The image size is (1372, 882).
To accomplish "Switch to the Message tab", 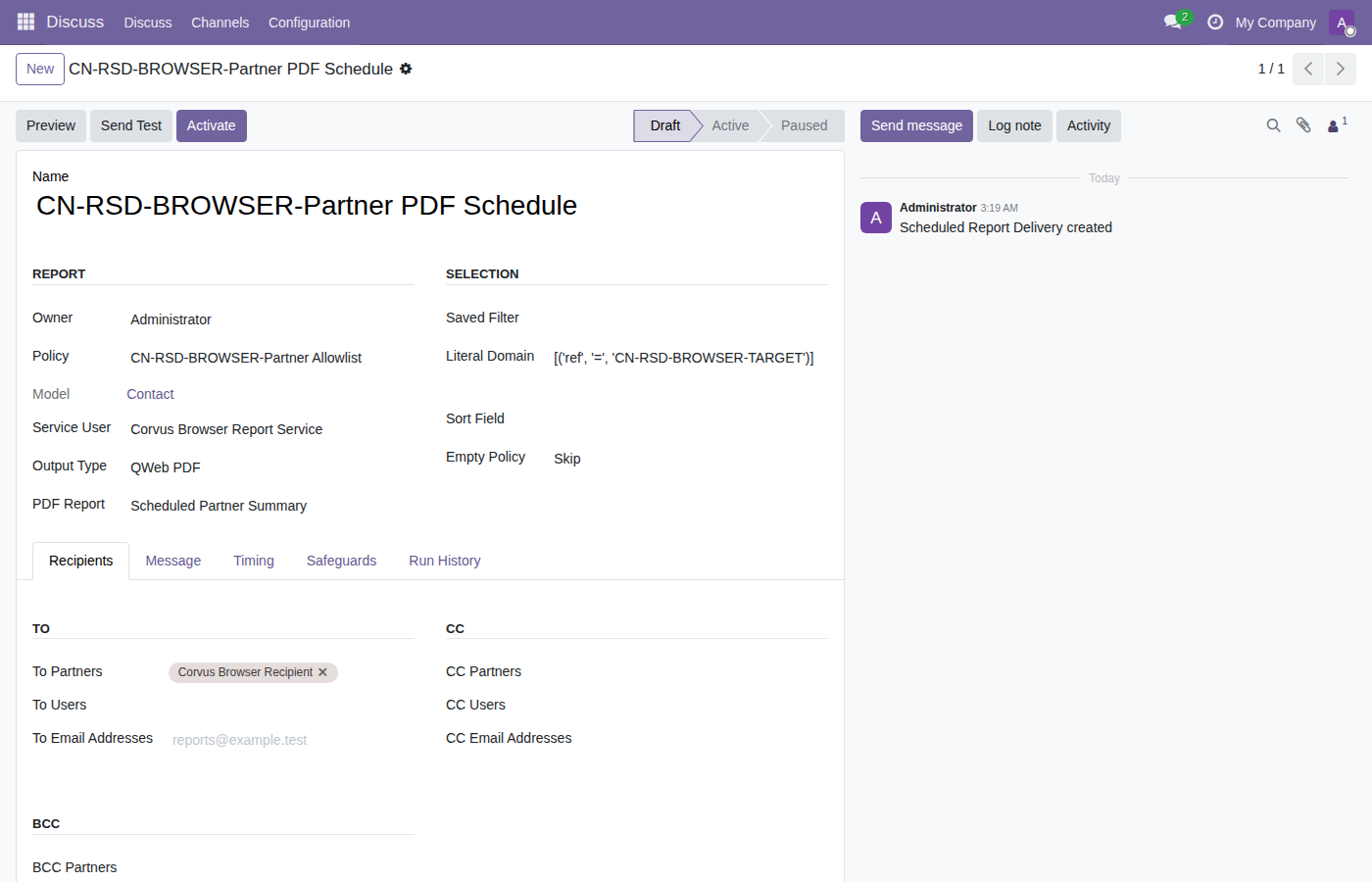I will point(173,561).
